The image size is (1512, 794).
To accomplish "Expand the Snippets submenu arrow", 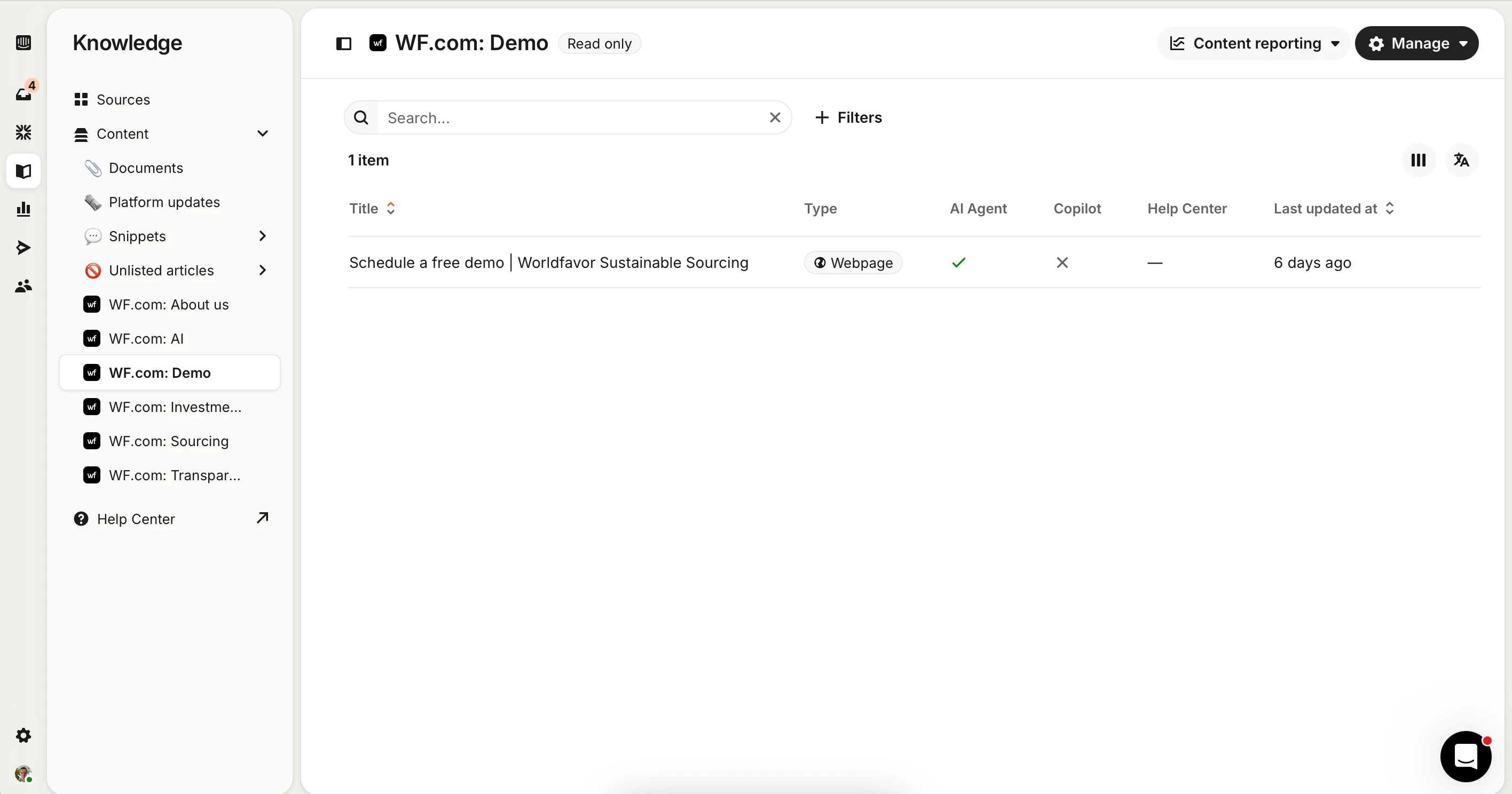I will click(x=262, y=236).
